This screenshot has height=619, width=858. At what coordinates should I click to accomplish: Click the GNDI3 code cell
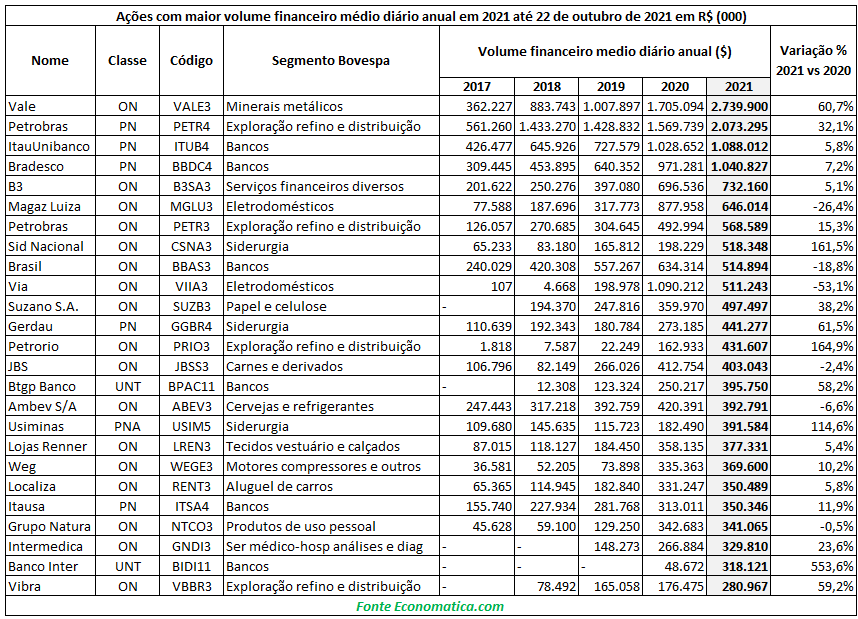point(192,546)
